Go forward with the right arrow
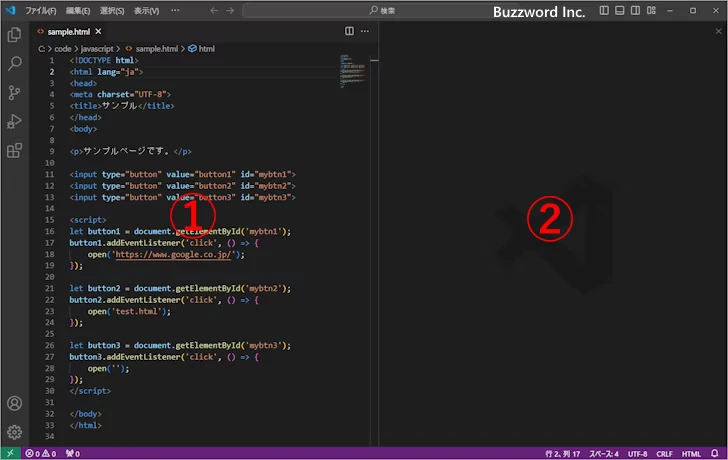This screenshot has width=728, height=460. [x=230, y=10]
